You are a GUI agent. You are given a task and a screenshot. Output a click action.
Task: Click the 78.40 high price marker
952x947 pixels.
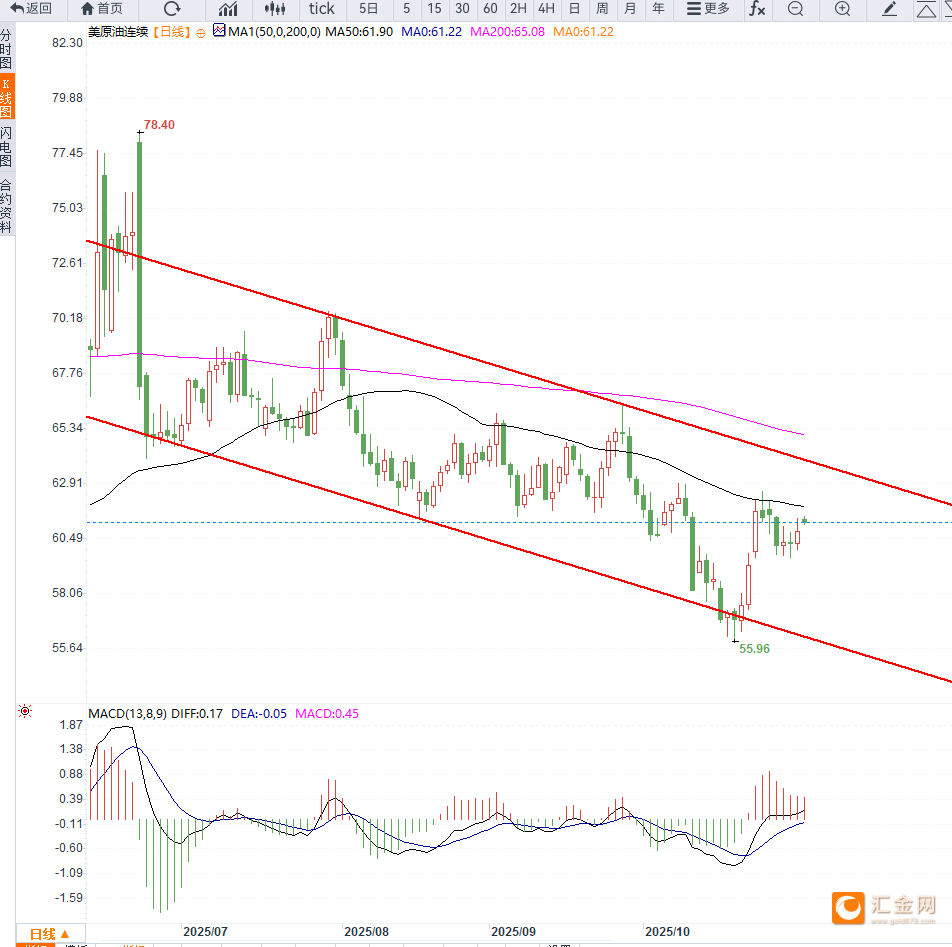pyautogui.click(x=159, y=124)
